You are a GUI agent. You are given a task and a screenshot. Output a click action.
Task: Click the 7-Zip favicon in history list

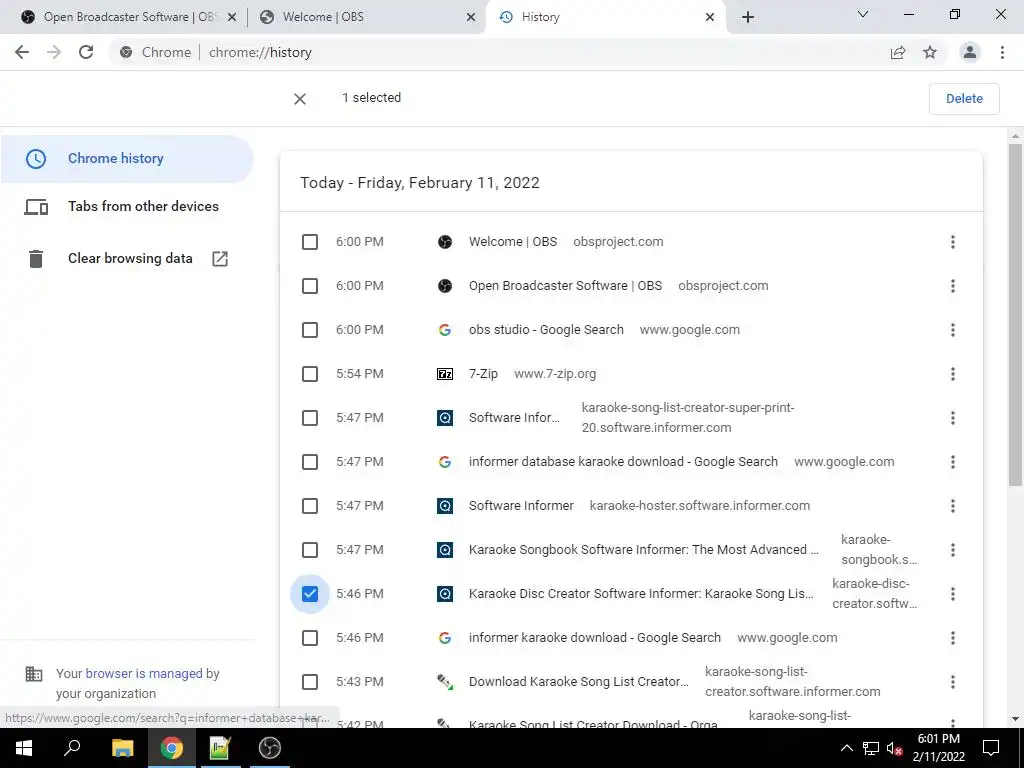445,374
